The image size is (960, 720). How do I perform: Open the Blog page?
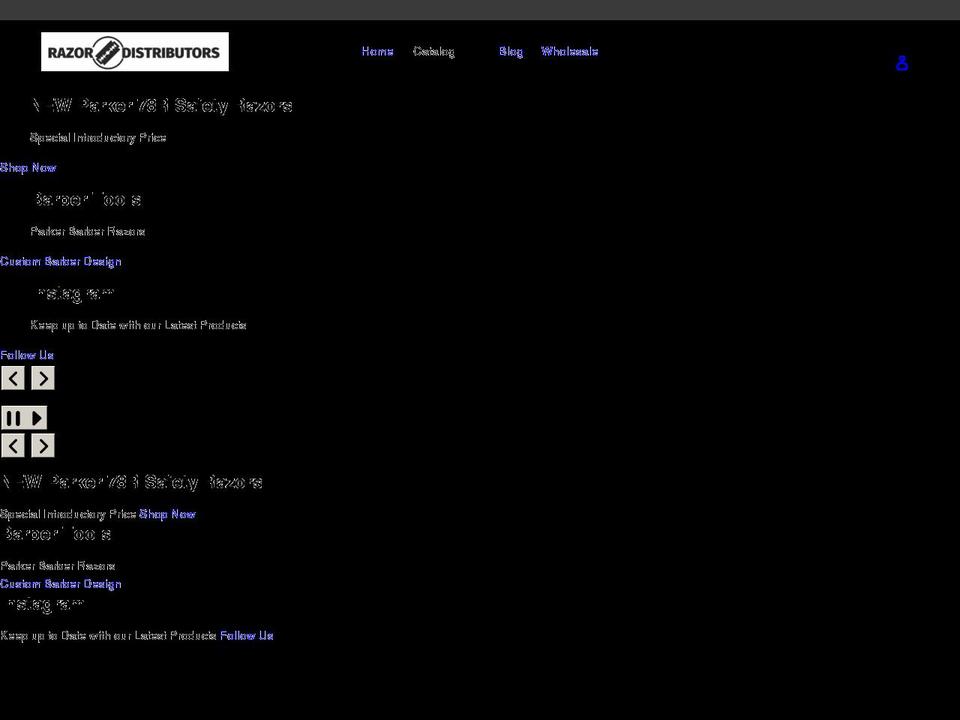click(x=511, y=51)
